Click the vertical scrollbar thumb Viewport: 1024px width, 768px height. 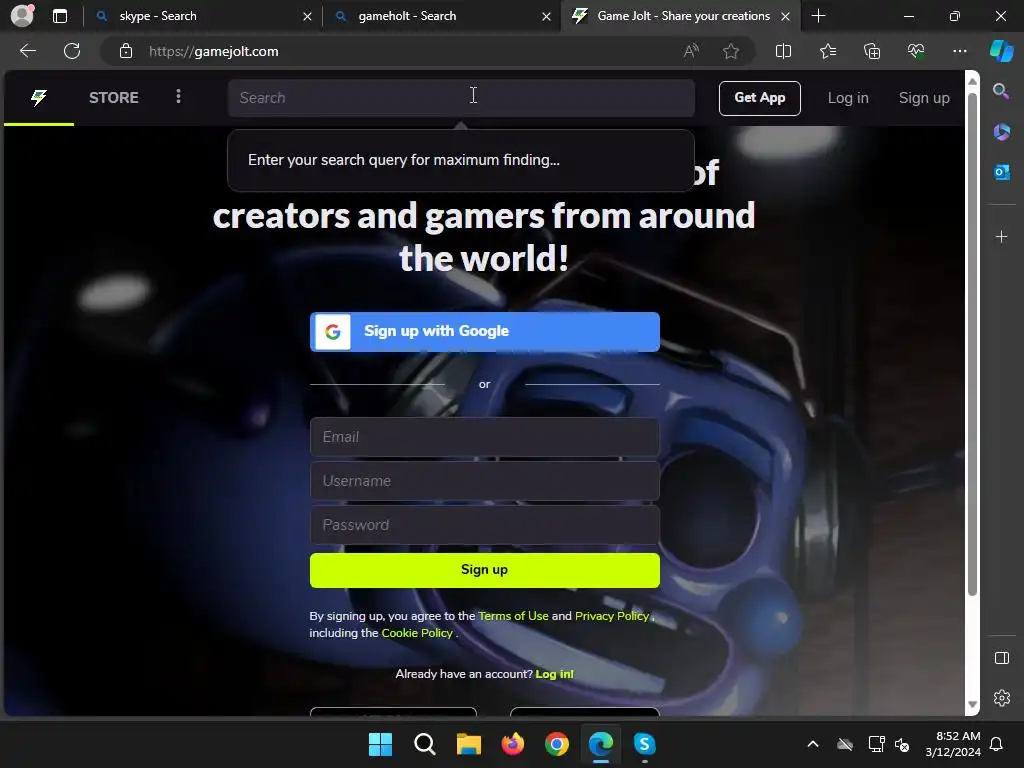point(972,344)
